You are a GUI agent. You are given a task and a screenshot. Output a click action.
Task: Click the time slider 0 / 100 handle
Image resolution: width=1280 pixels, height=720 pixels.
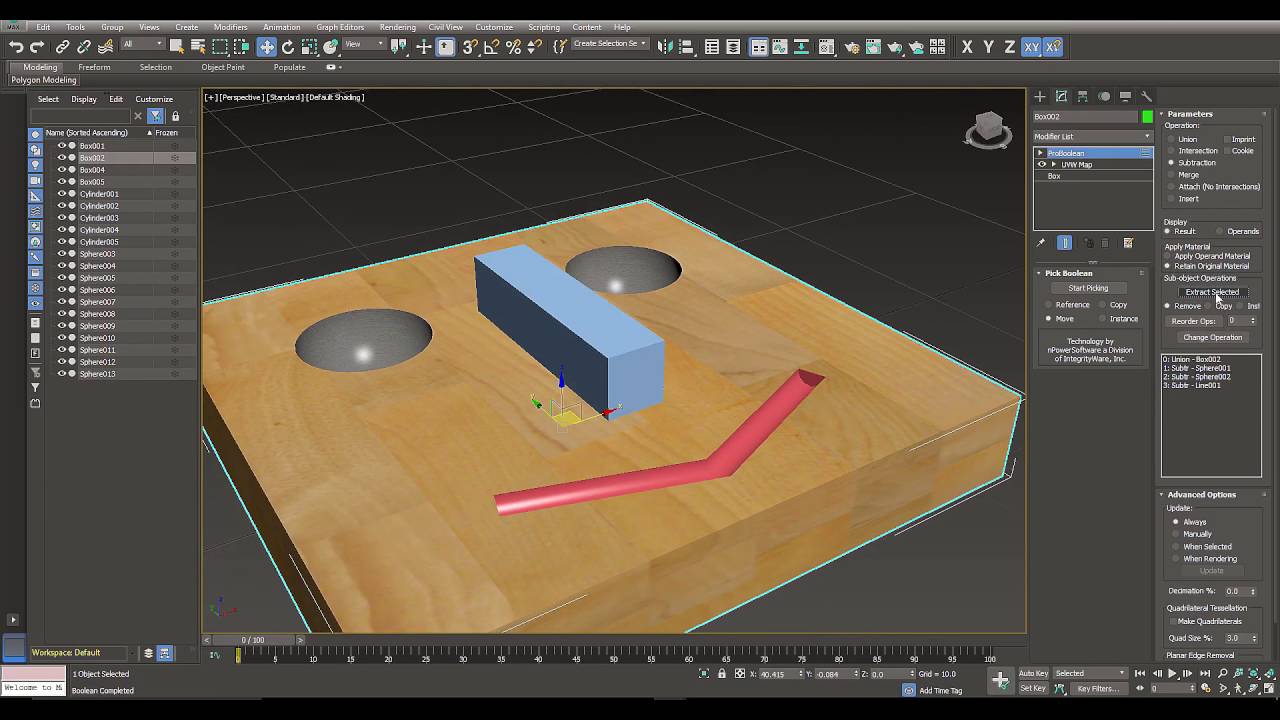(253, 640)
